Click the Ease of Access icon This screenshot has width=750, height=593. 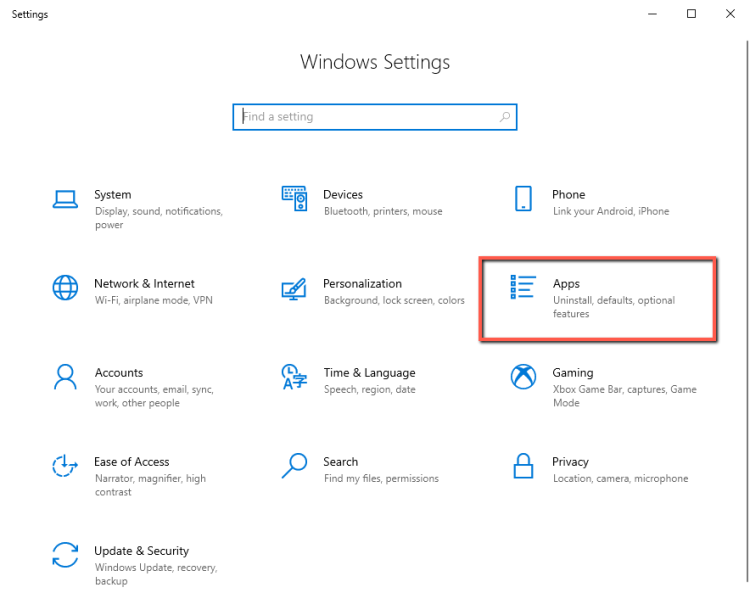(x=65, y=466)
